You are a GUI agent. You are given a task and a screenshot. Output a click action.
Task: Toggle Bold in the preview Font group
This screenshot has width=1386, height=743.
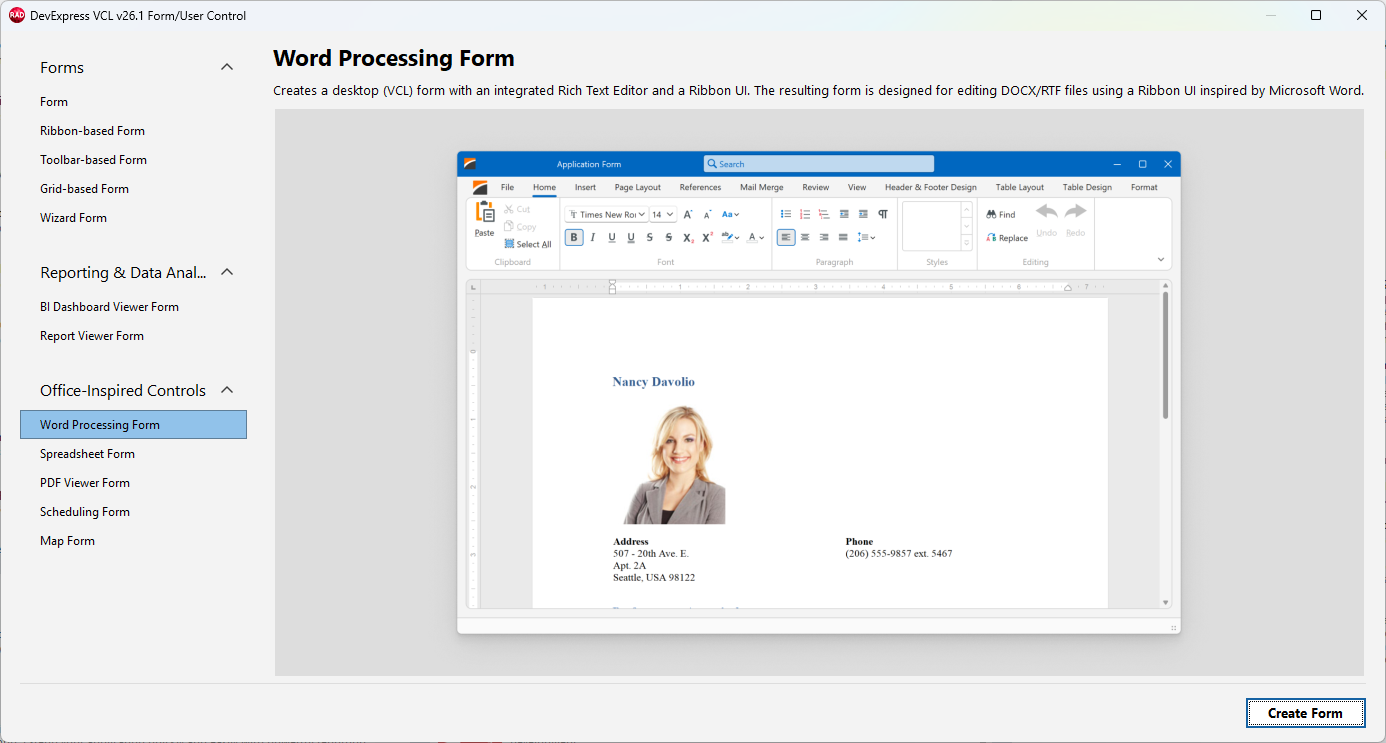[x=574, y=237]
